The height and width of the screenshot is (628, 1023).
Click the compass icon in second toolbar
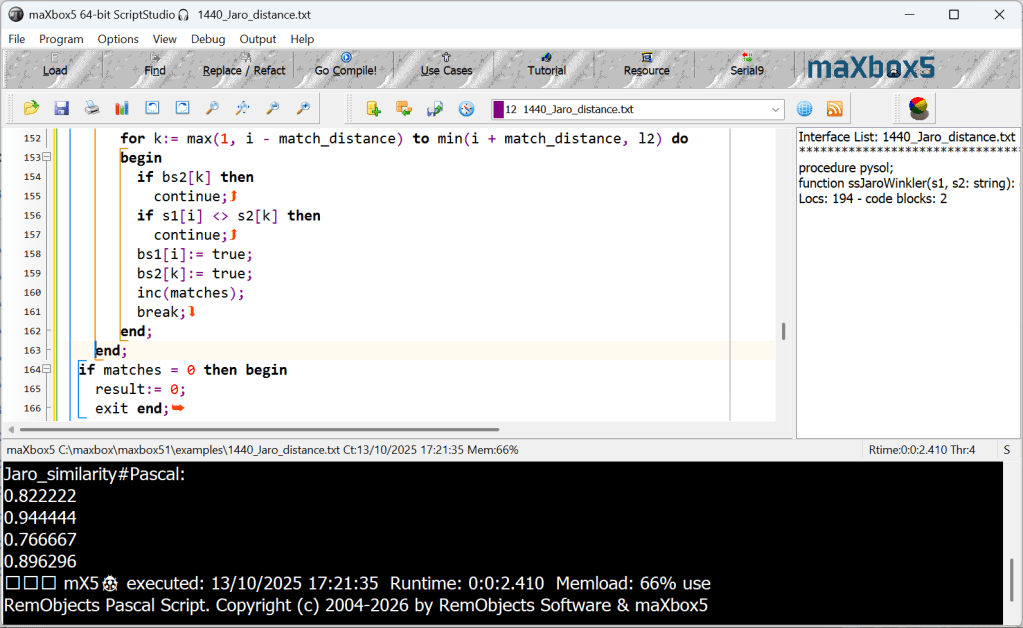[x=466, y=109]
